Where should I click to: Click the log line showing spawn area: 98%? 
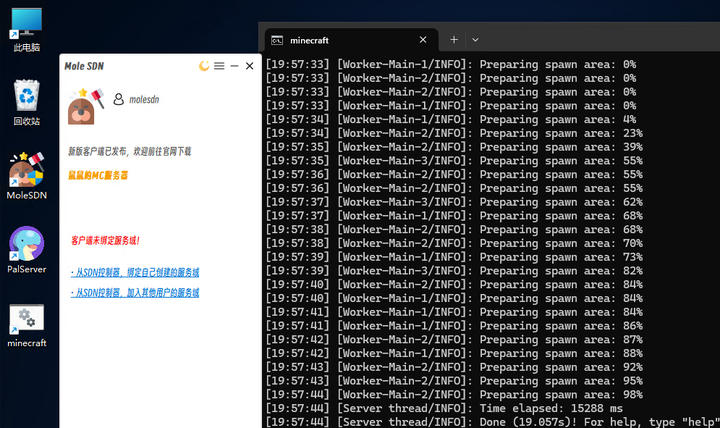[x=454, y=394]
